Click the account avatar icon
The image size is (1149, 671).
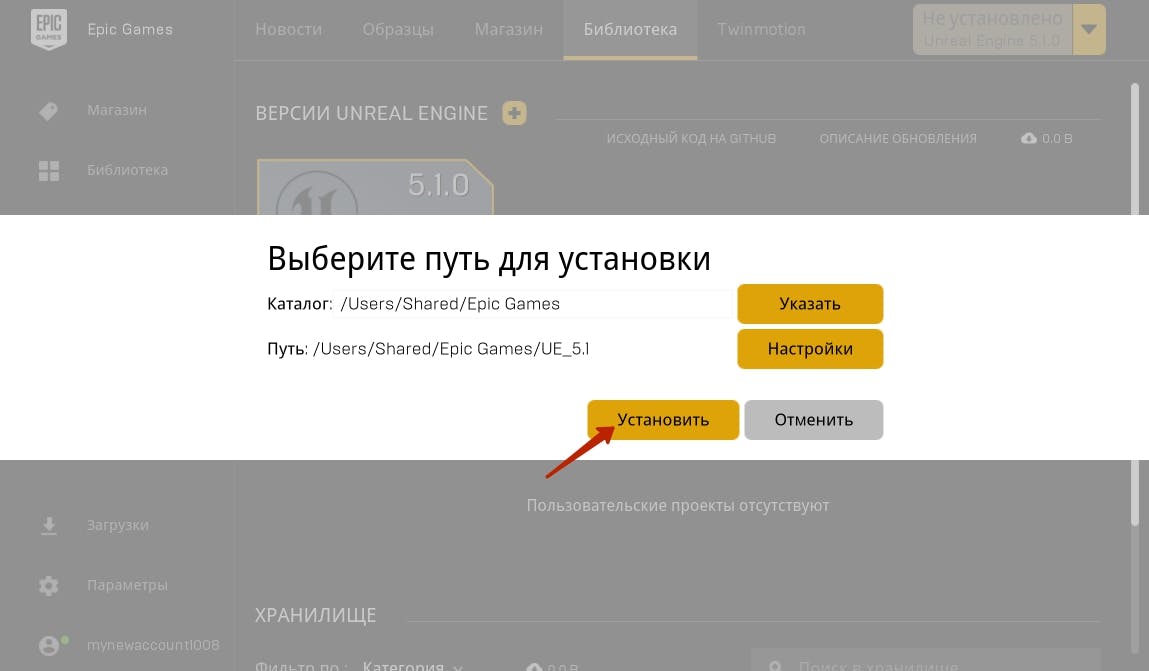[51, 645]
